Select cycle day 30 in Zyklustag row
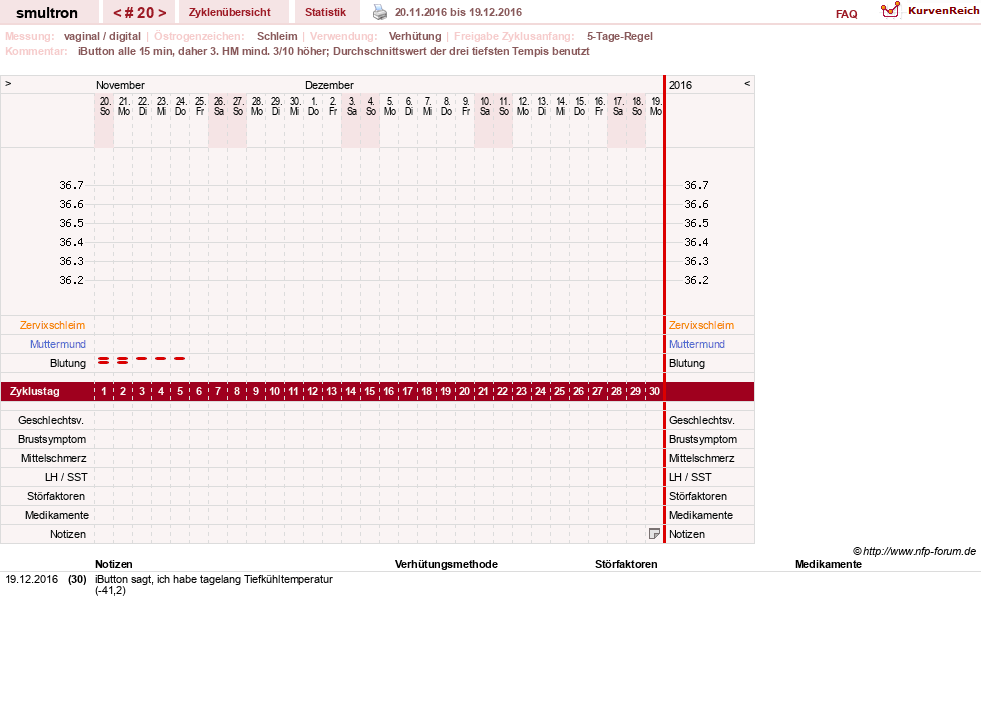 654,391
